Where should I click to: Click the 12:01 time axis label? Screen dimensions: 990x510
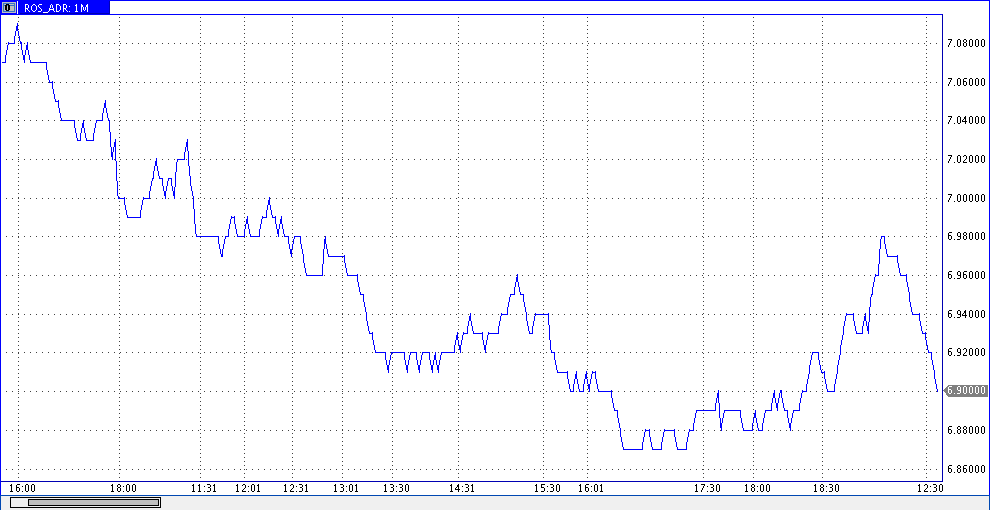click(x=248, y=489)
